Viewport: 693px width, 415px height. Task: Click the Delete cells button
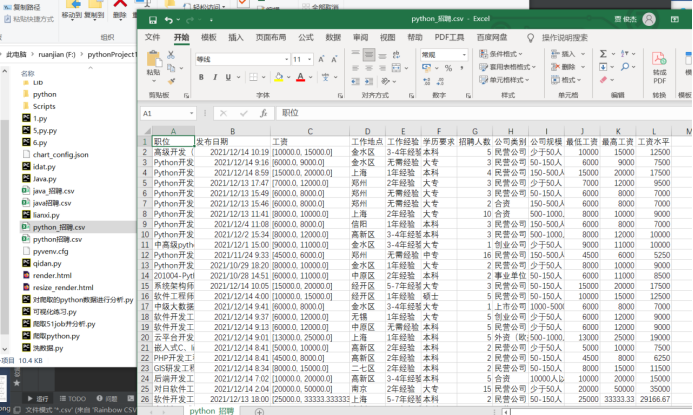coord(568,67)
